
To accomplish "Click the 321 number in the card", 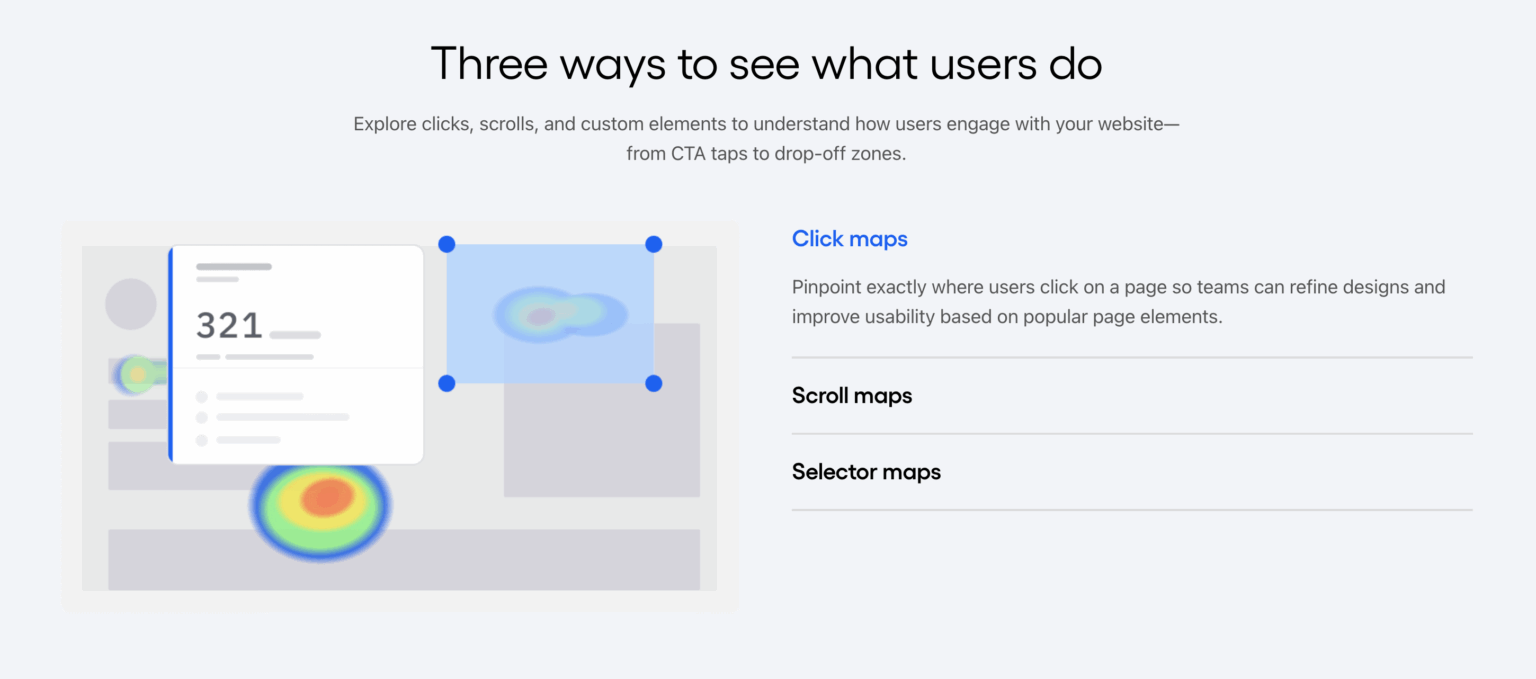I will (x=229, y=326).
